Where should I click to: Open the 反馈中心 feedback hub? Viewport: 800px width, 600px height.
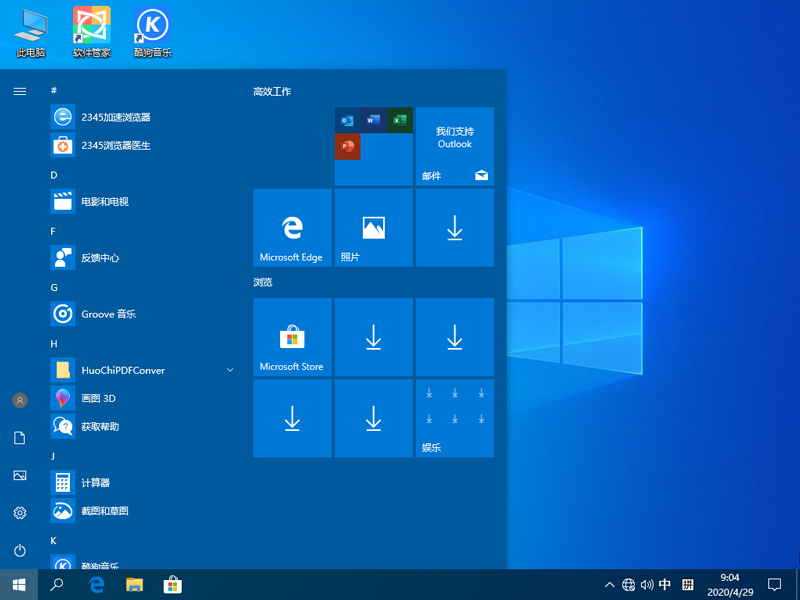click(x=95, y=258)
